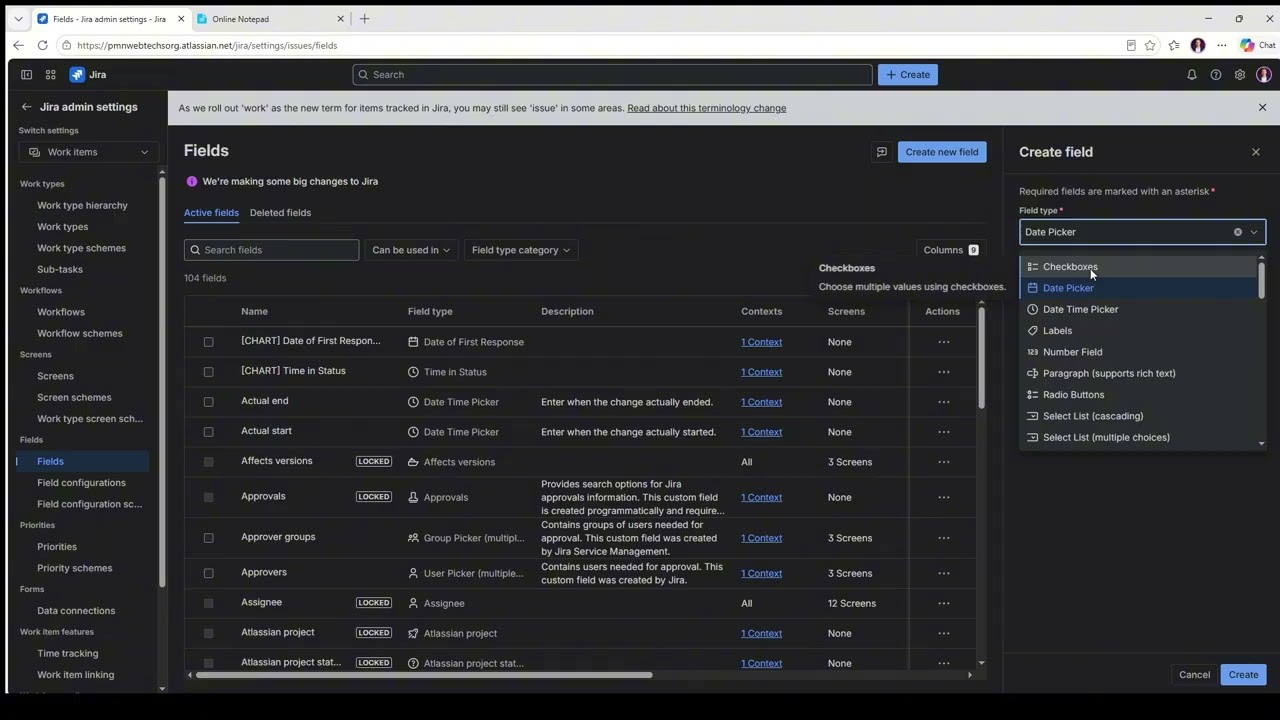Screen dimensions: 1280x720
Task: Click the browser reload icon
Action: click(42, 45)
